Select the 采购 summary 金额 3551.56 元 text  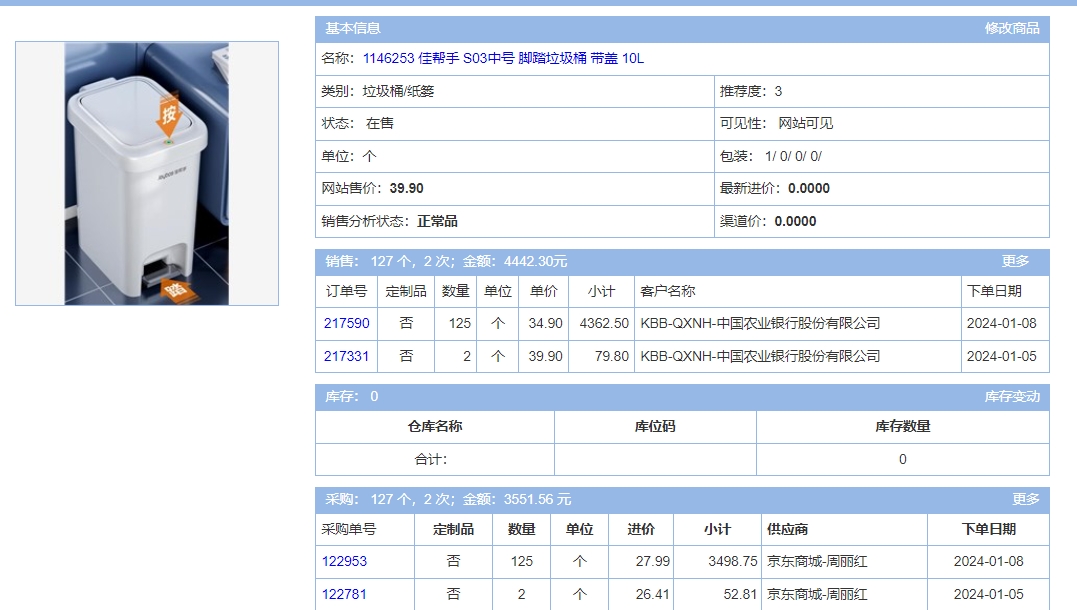tap(517, 499)
